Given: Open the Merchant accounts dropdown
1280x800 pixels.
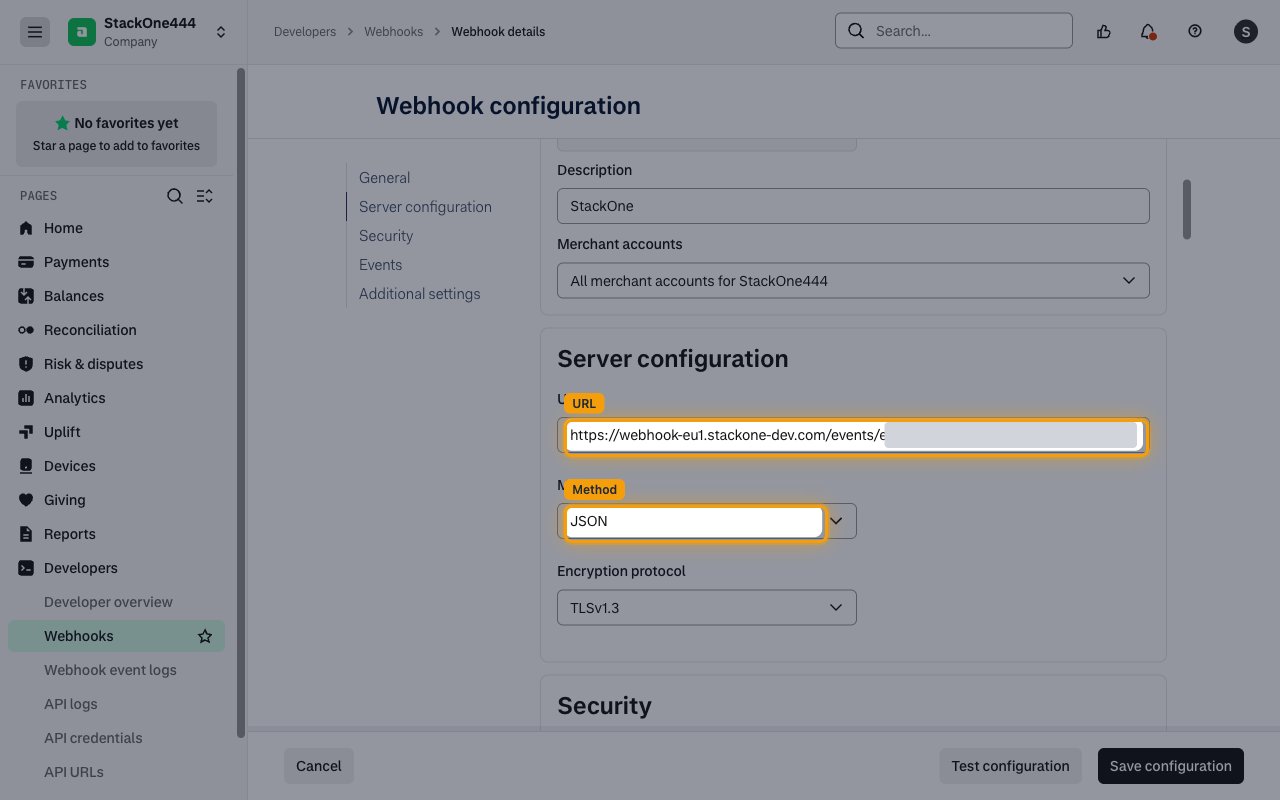Looking at the screenshot, I should pyautogui.click(x=853, y=281).
